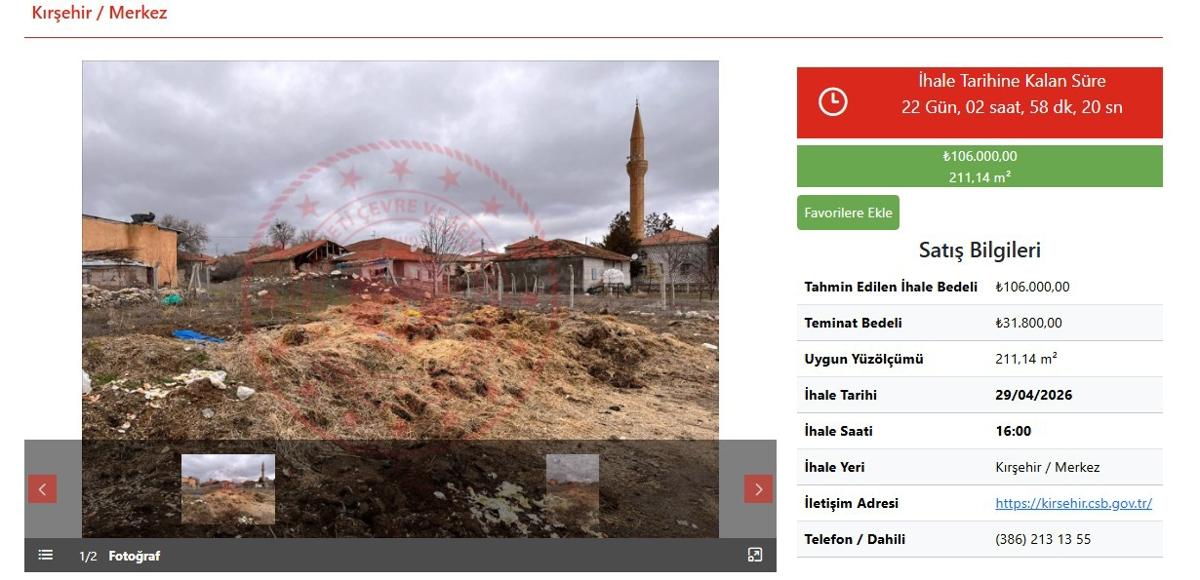Select the Tahmin Edilen İhale Bedeli label
This screenshot has width=1200, height=580.
891,287
